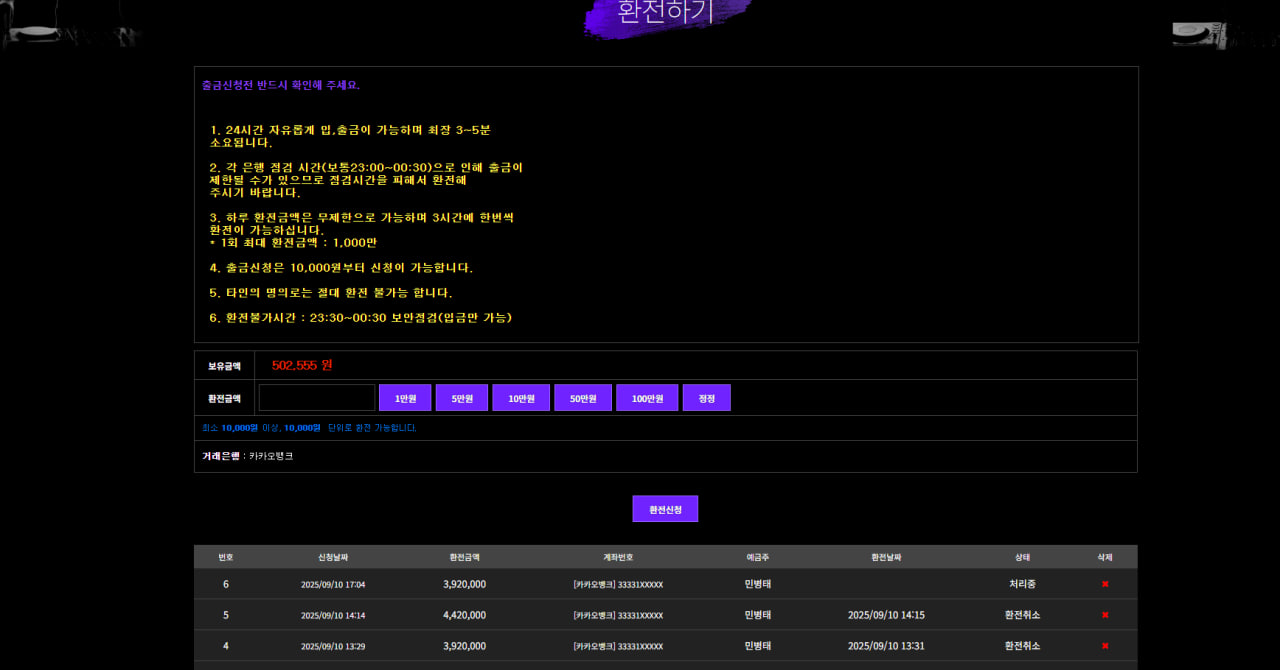Click inside the 환전금액 amount input field

[317, 398]
